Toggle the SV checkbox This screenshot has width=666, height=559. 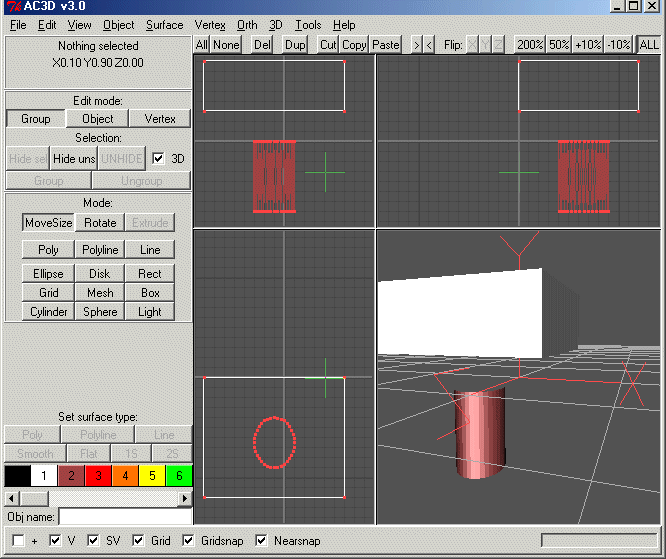pos(94,541)
